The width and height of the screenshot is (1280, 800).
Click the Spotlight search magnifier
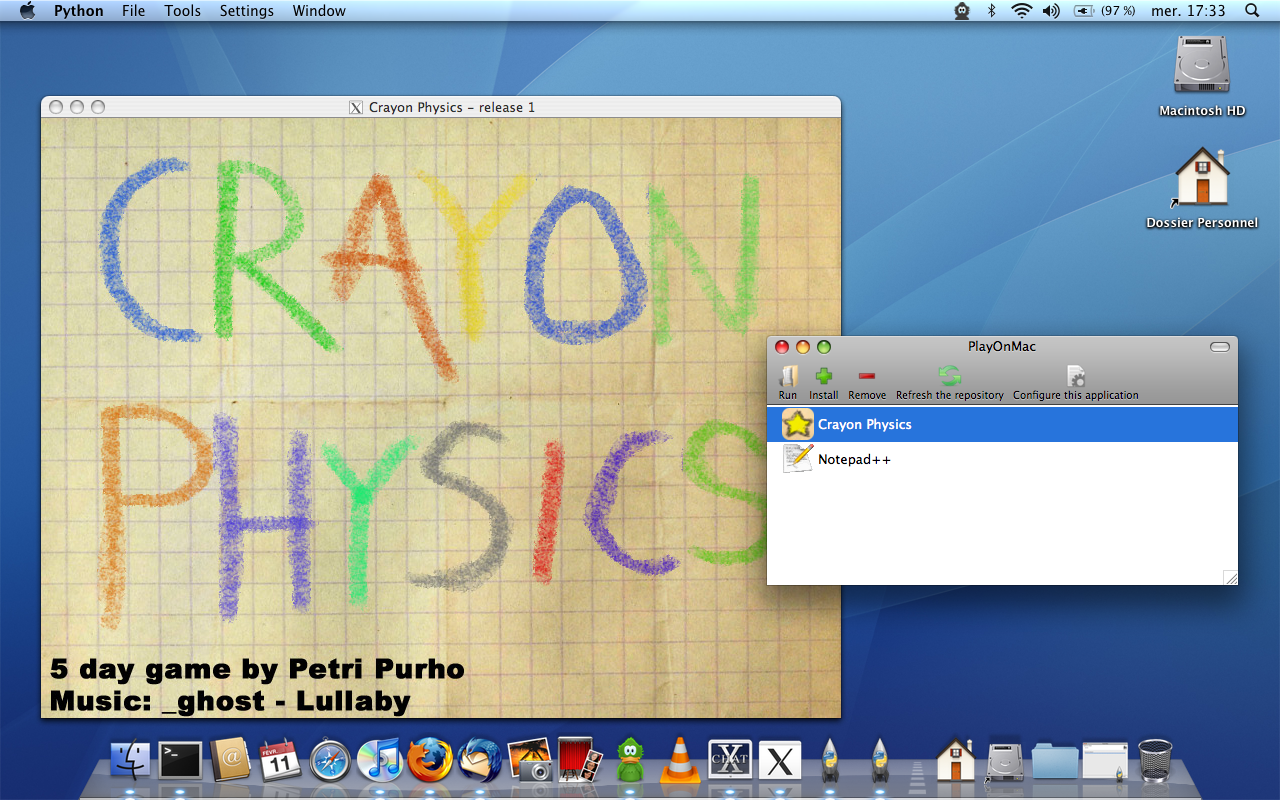[1252, 11]
